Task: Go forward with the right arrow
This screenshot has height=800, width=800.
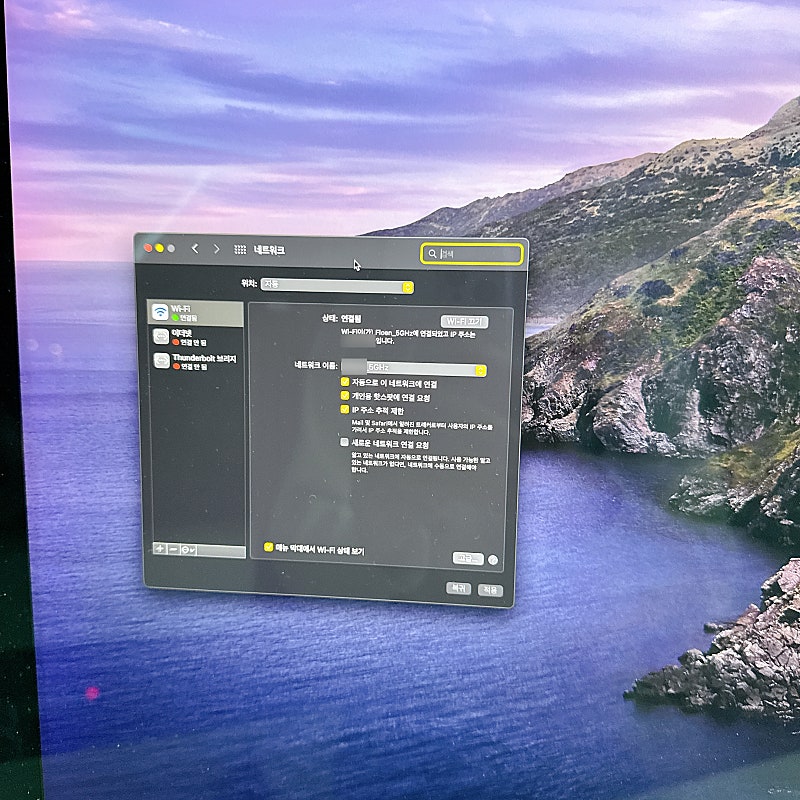Action: tap(216, 248)
